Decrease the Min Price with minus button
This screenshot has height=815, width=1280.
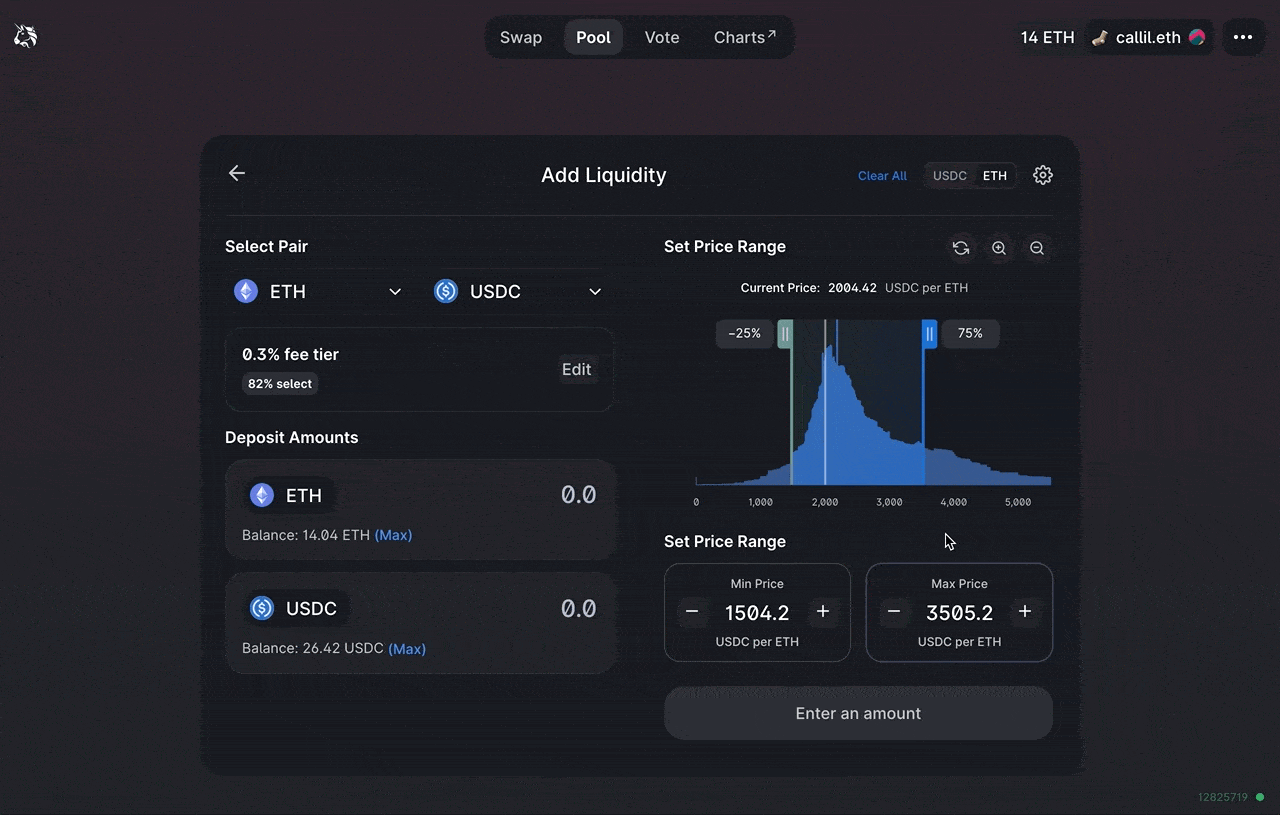pyautogui.click(x=692, y=611)
